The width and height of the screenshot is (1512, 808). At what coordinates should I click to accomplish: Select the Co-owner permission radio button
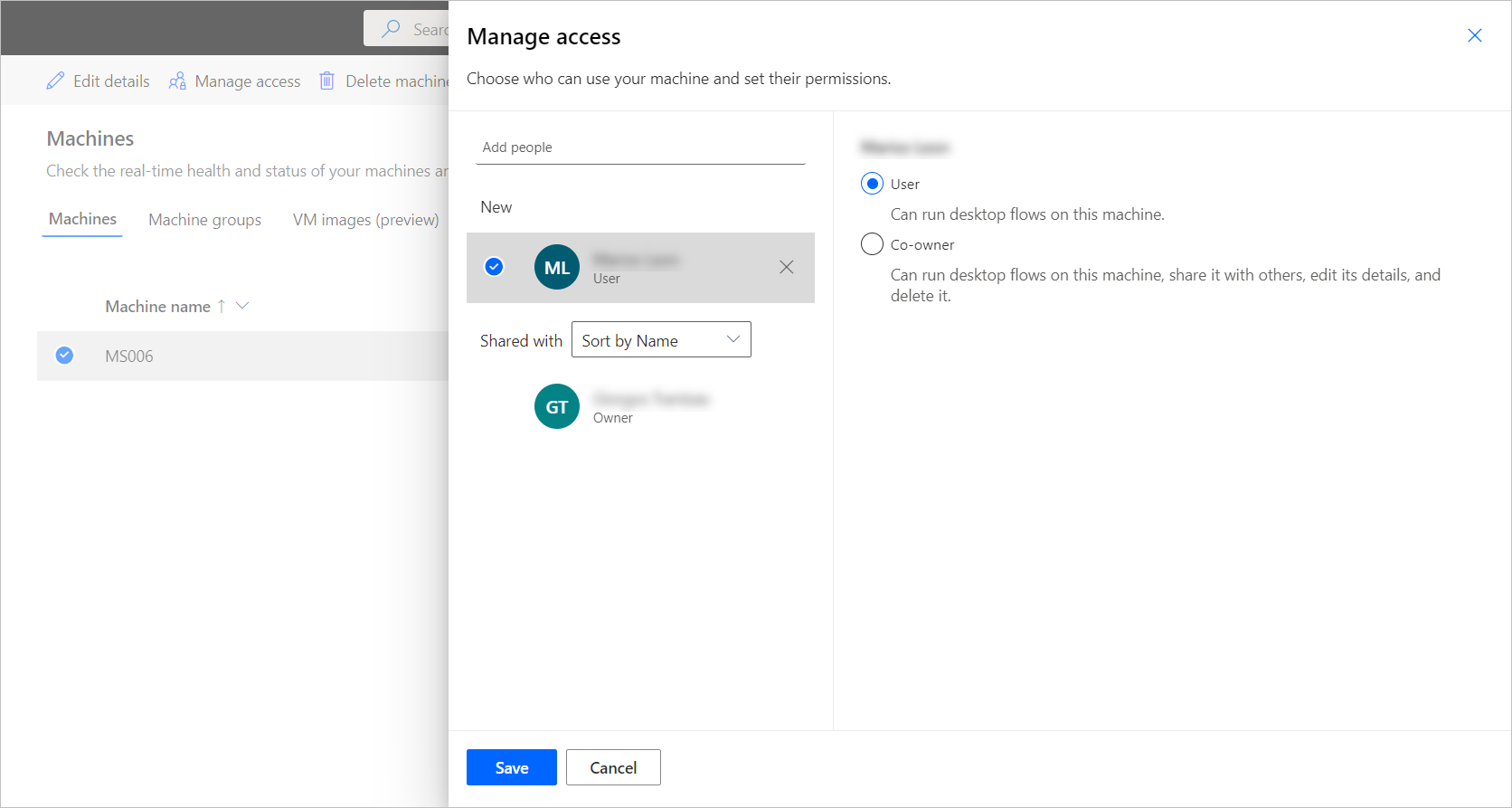tap(872, 244)
